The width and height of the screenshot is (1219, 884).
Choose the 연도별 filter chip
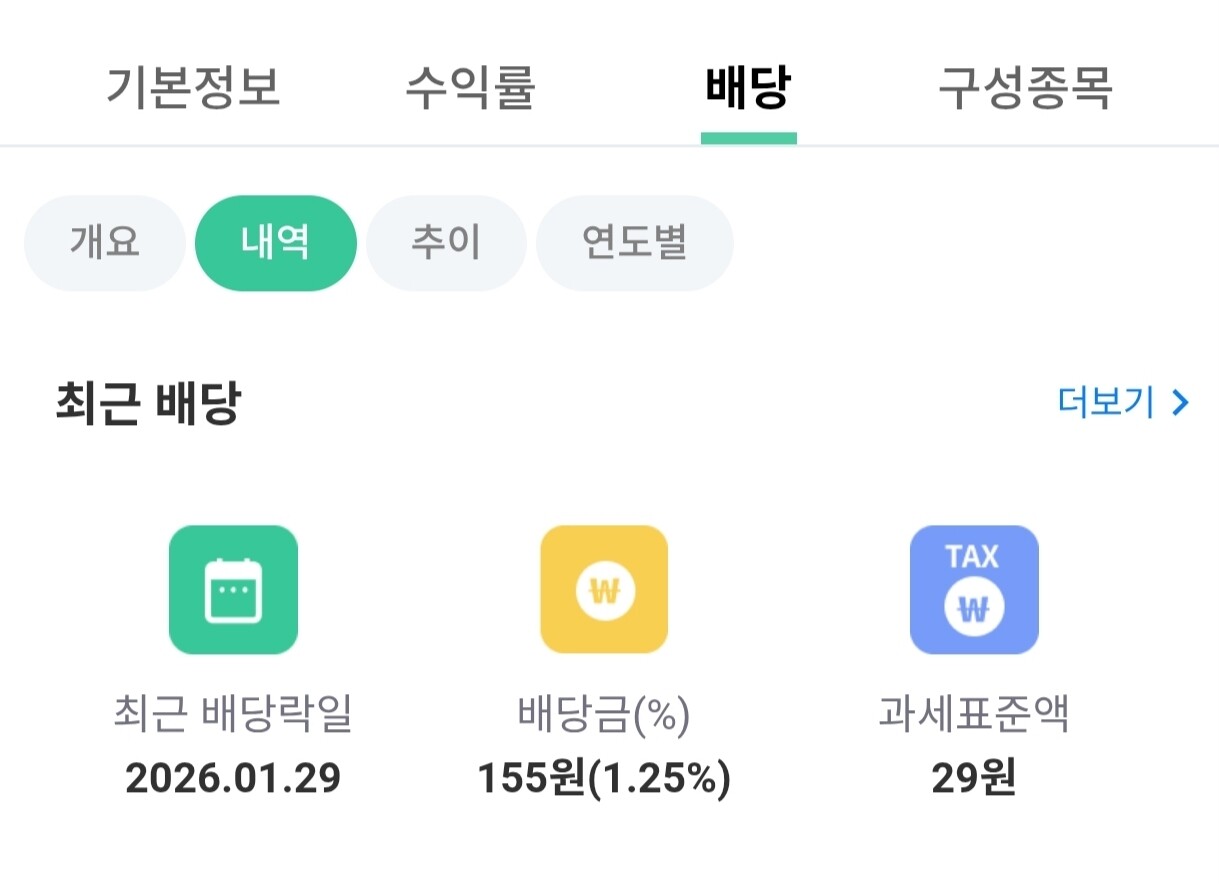[x=634, y=243]
